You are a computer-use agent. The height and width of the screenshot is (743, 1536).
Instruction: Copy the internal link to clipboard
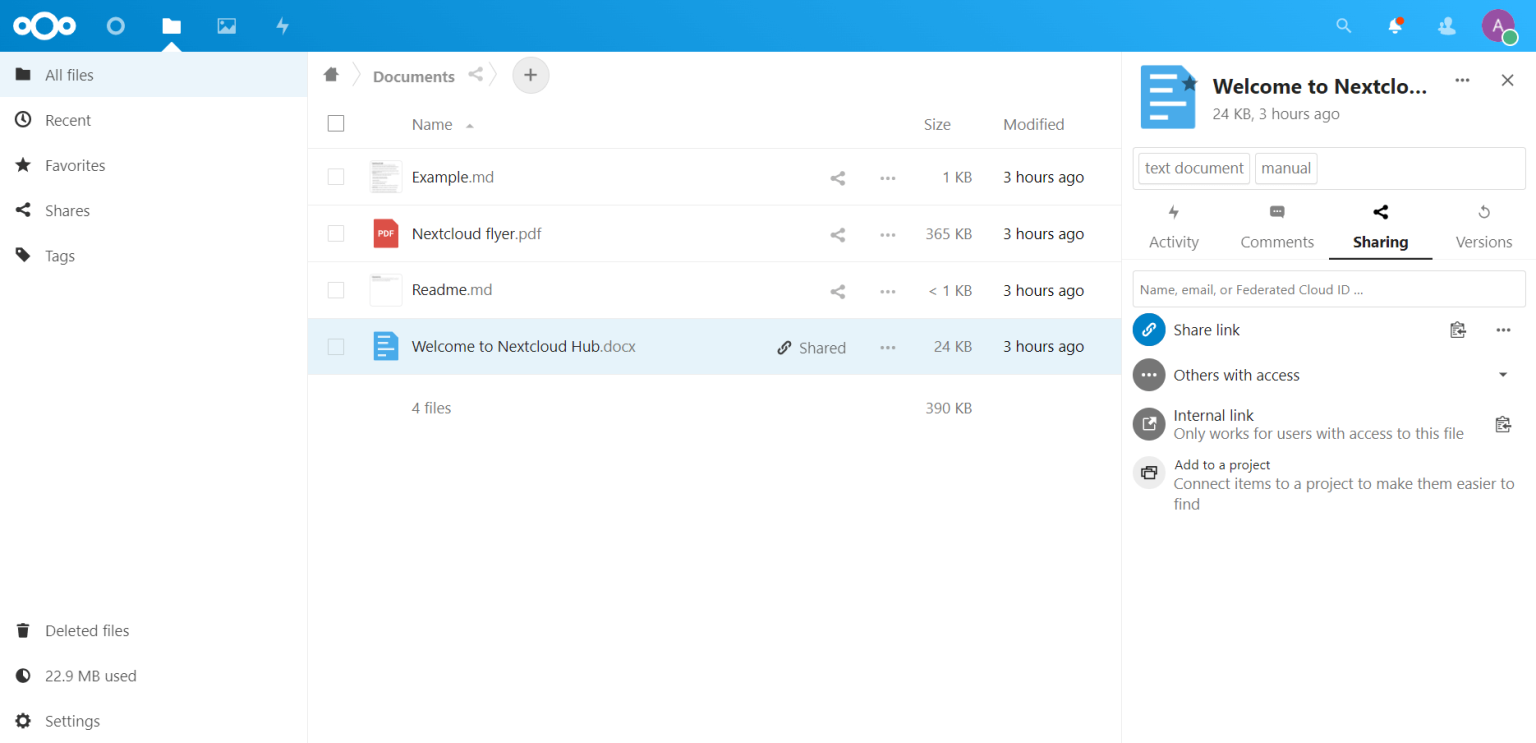point(1502,424)
